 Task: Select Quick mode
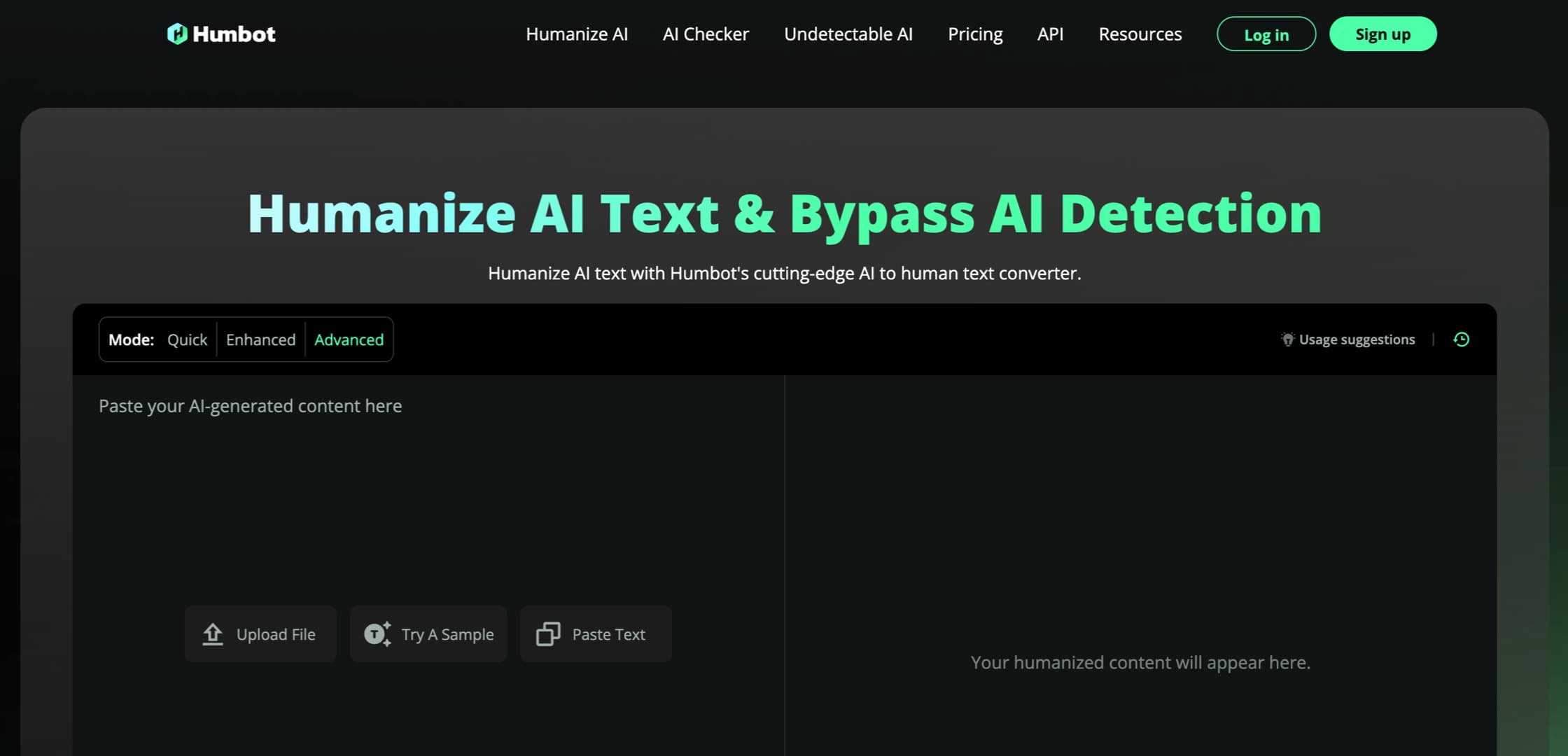point(187,339)
